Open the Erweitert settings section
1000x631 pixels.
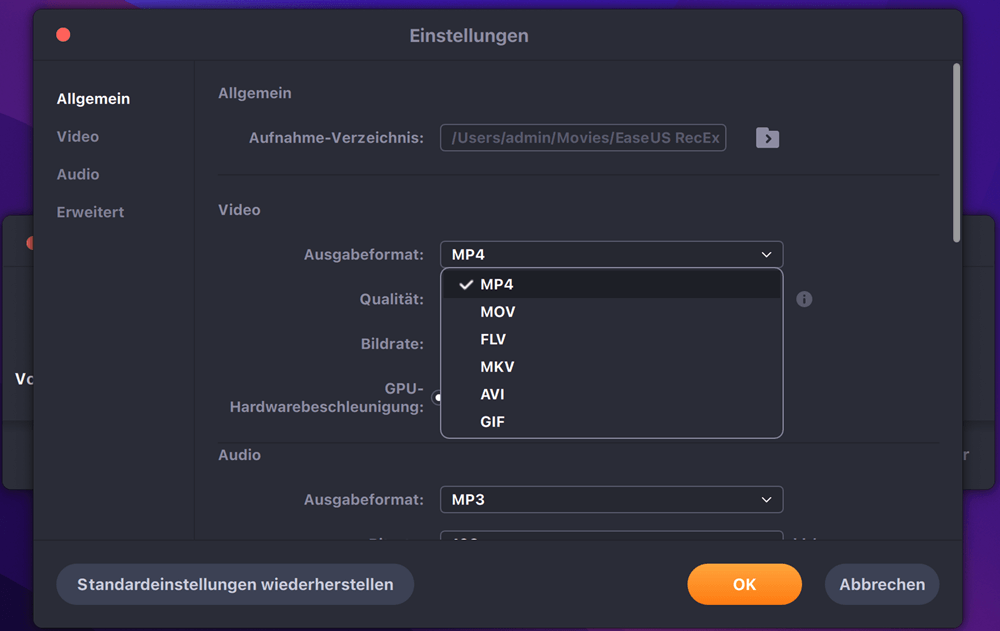pos(90,212)
